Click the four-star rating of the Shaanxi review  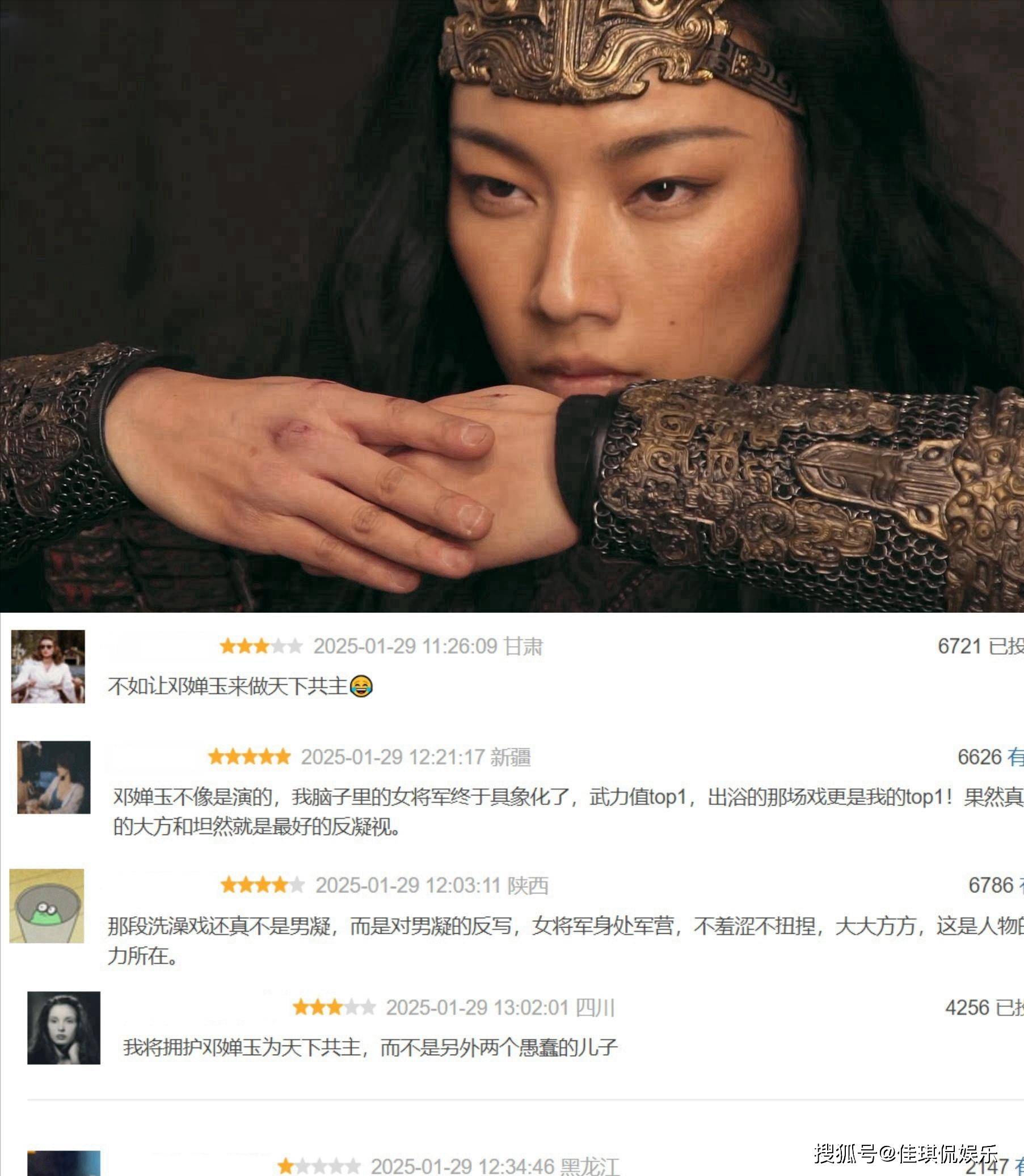click(x=263, y=885)
